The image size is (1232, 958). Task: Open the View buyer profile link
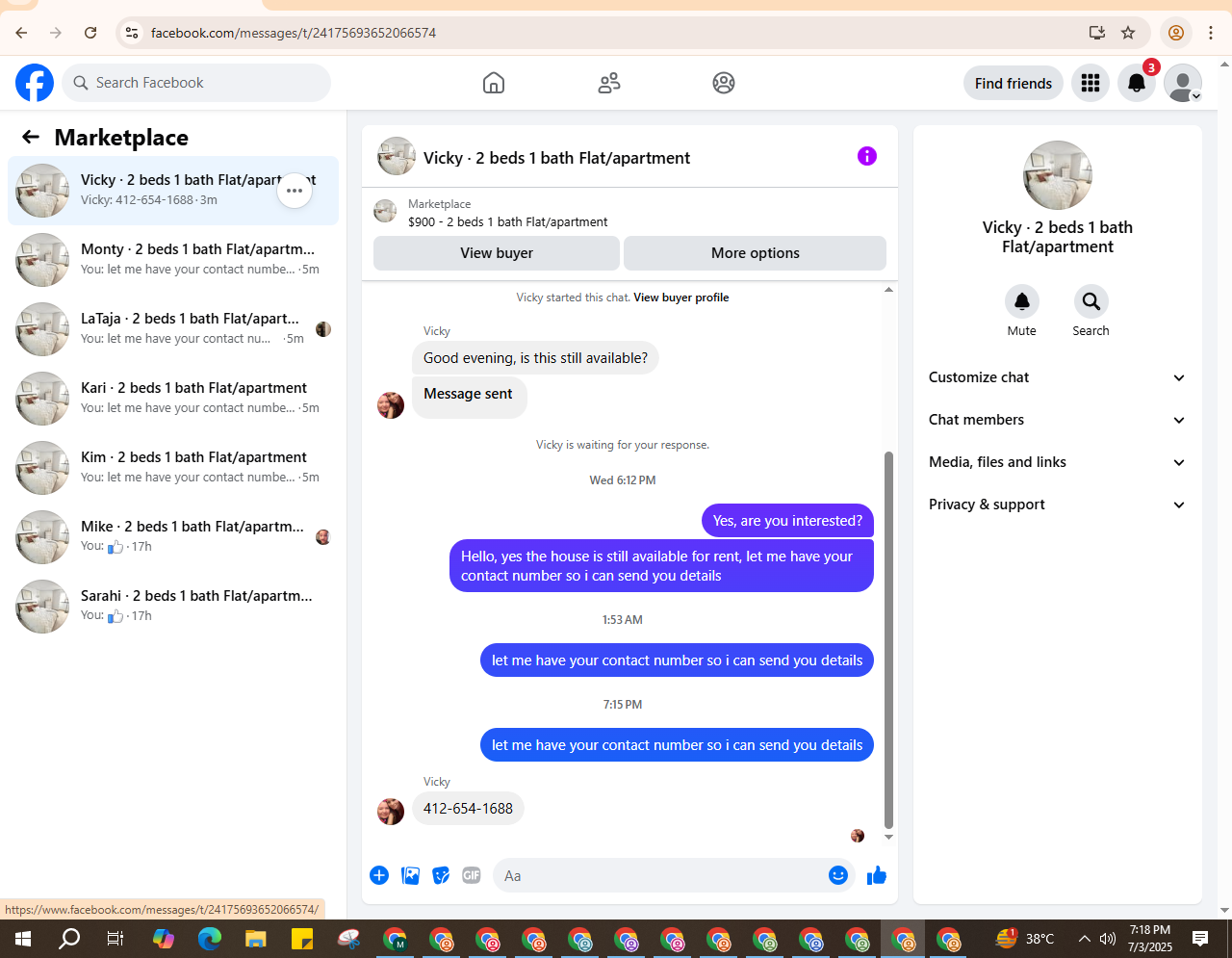tap(681, 298)
